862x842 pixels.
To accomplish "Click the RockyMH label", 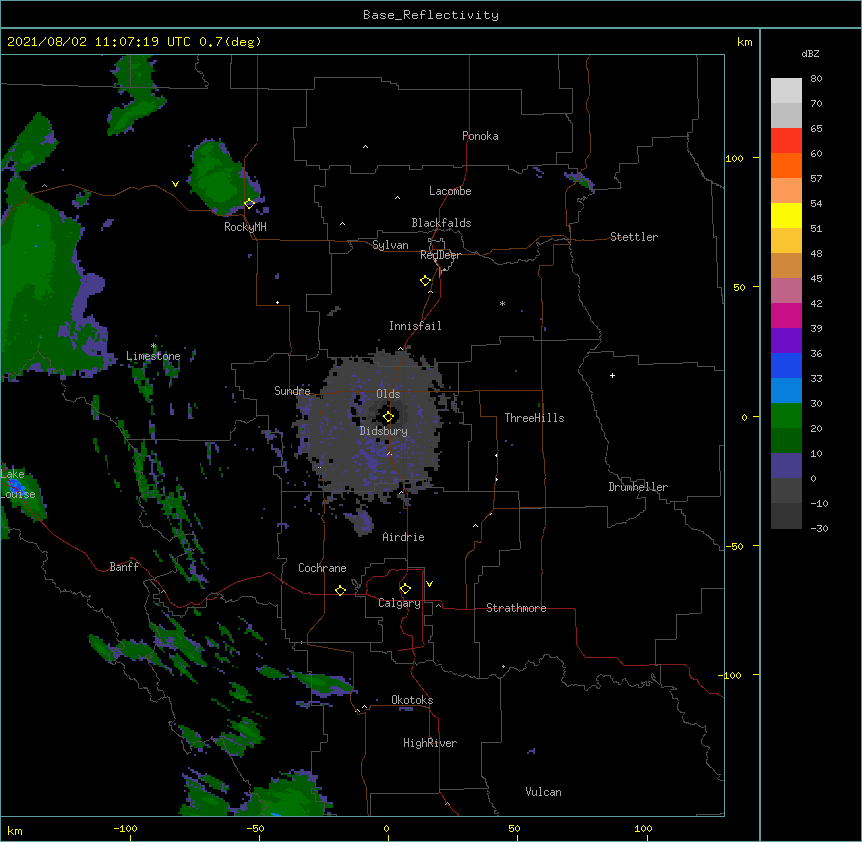I will [x=245, y=227].
